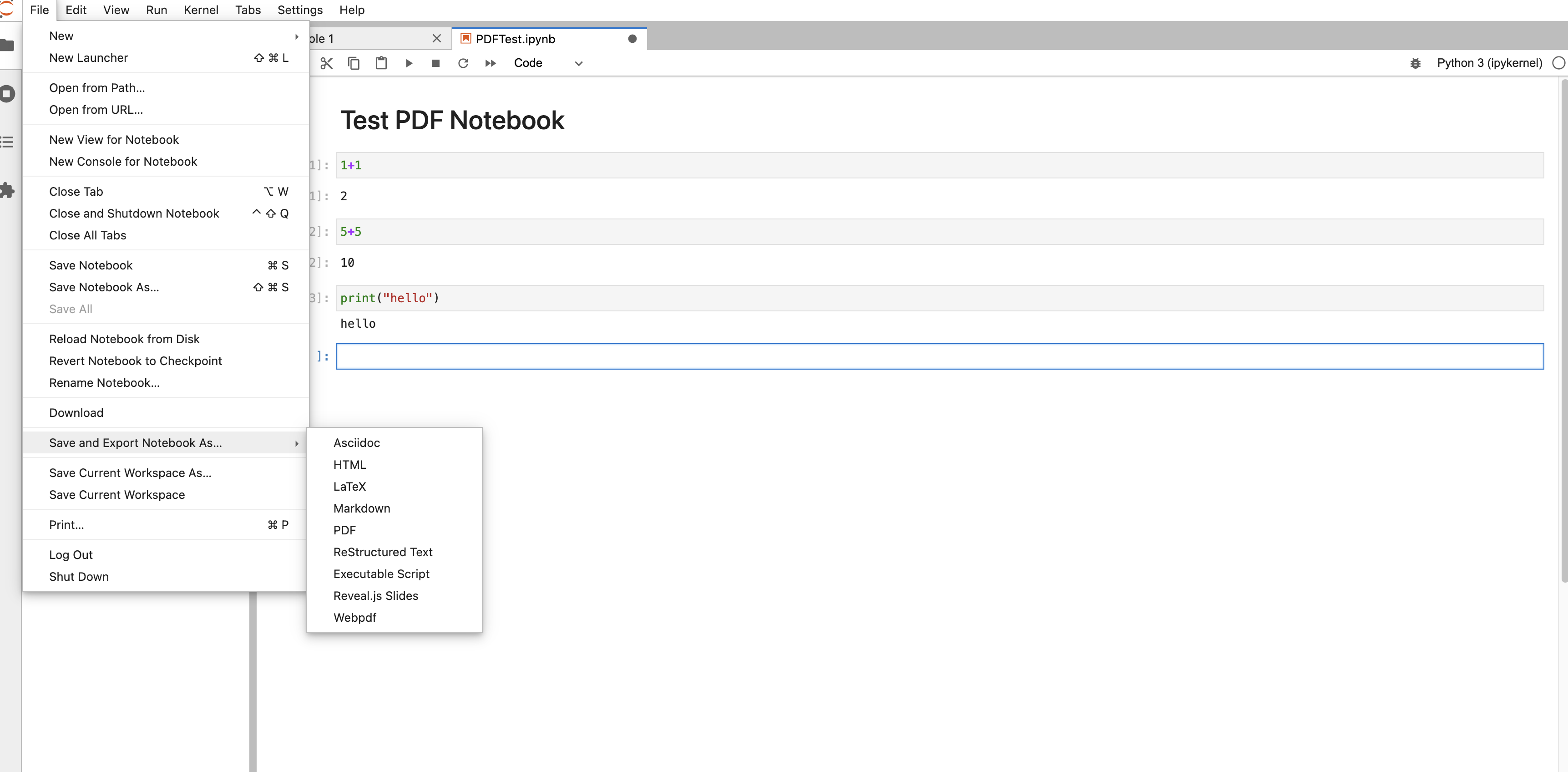Export notebook as Executable Script

(395, 574)
